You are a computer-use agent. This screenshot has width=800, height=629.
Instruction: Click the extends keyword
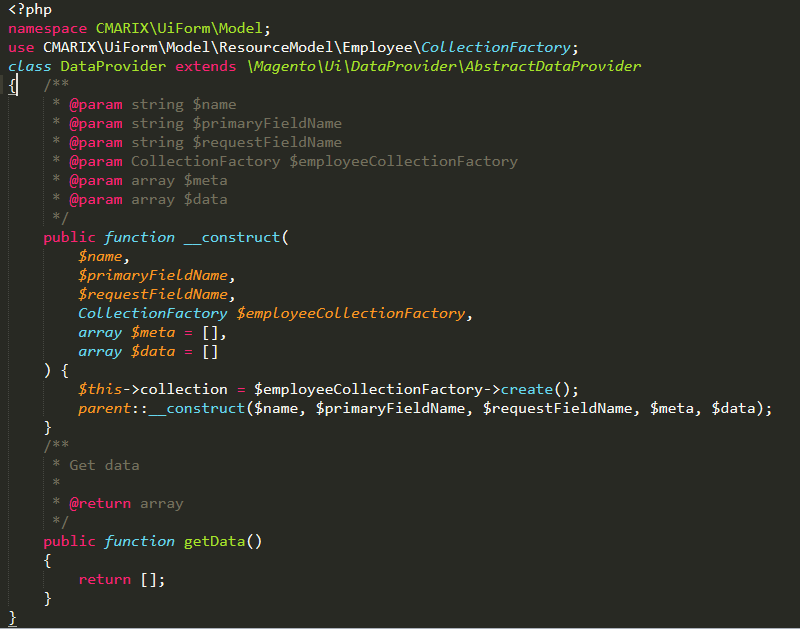pos(205,66)
